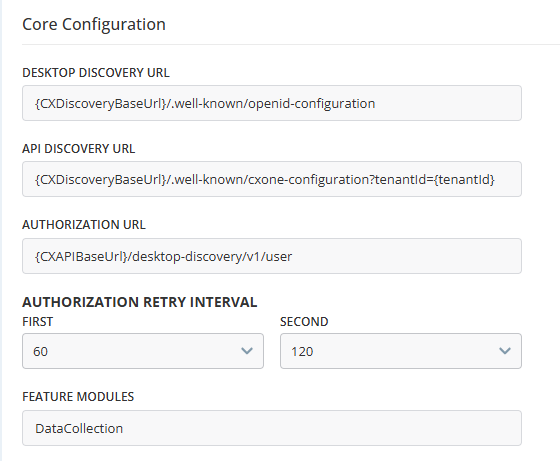Place cursor on the {tenantId} placeholder text
Screen dimensions: 560x461
(x=464, y=179)
